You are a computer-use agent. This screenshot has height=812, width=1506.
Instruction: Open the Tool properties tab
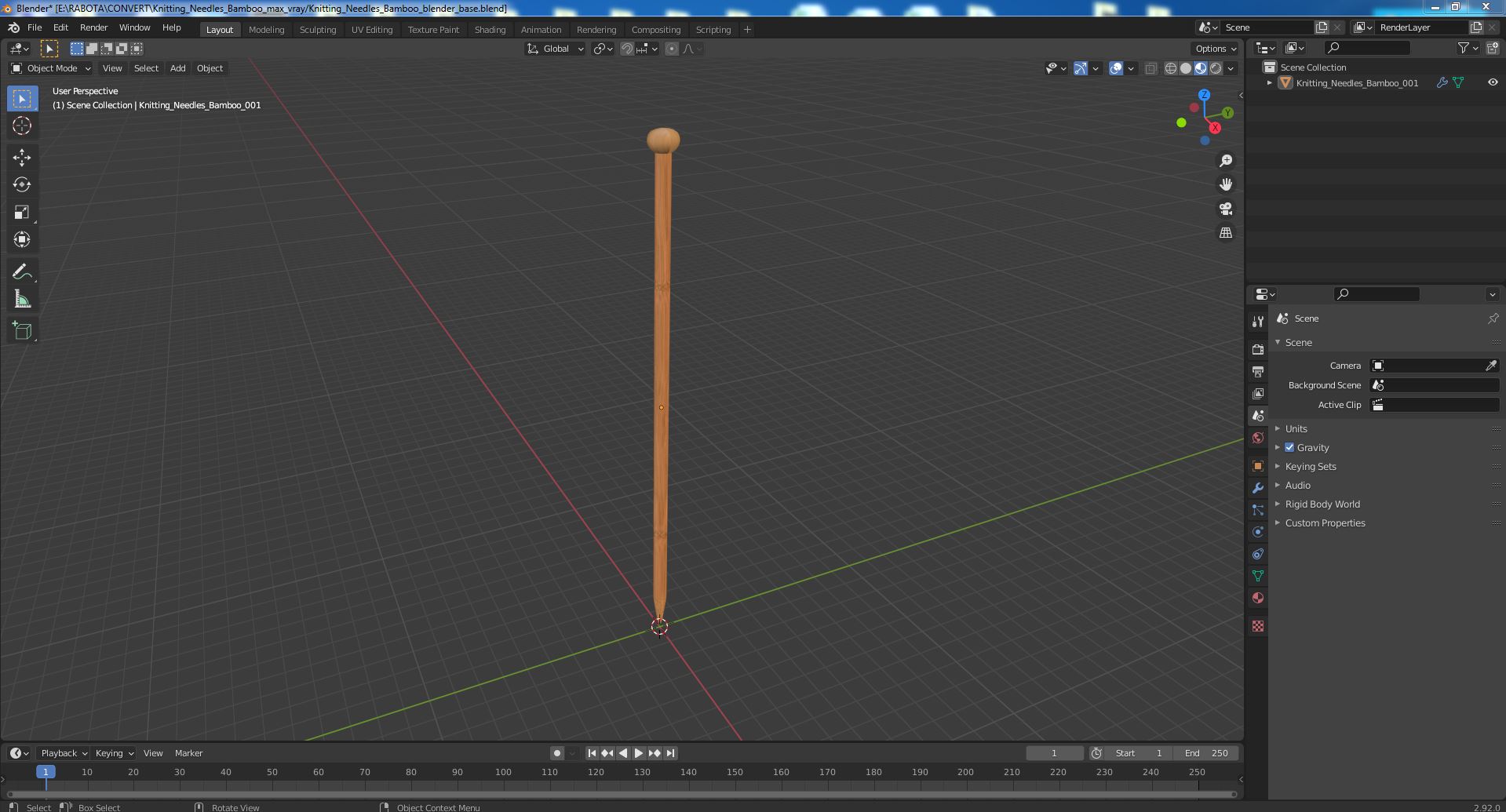coord(1258,322)
